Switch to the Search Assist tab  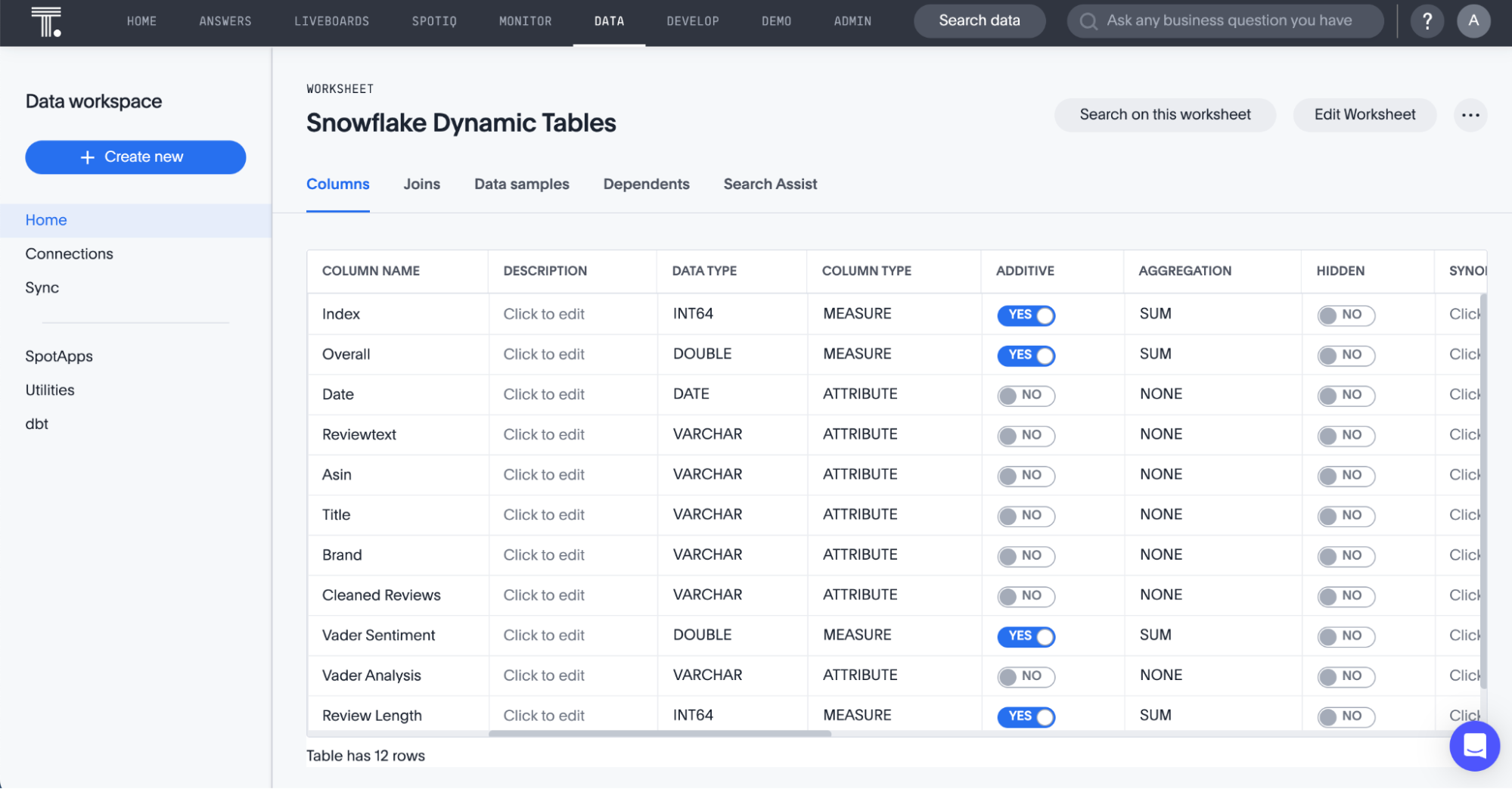pyautogui.click(x=770, y=184)
